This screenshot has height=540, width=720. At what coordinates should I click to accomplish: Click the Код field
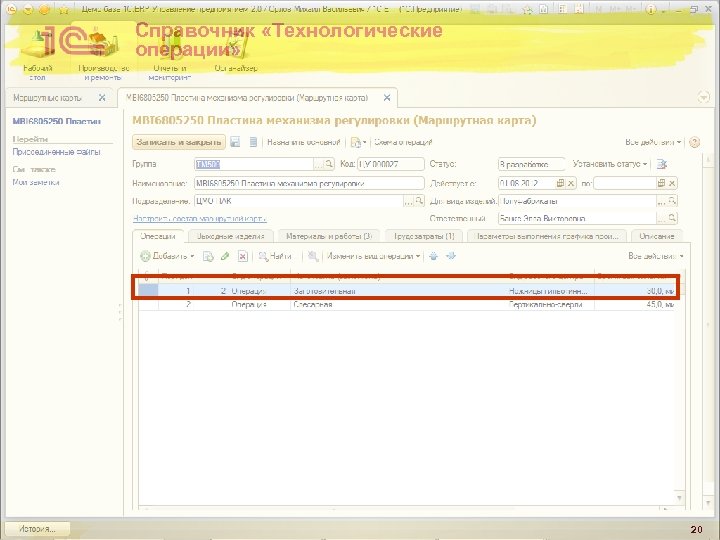point(391,164)
